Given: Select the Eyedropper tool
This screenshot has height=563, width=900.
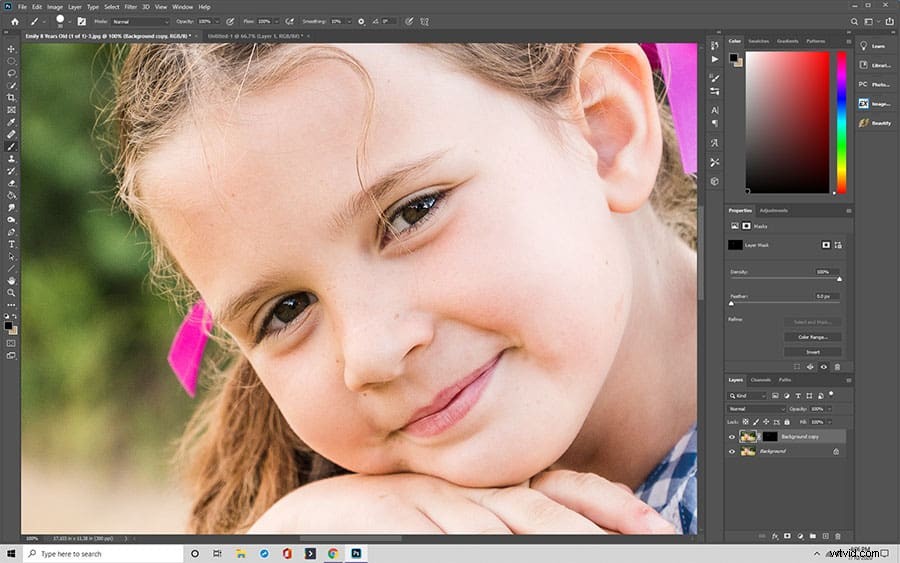Looking at the screenshot, I should click(11, 122).
